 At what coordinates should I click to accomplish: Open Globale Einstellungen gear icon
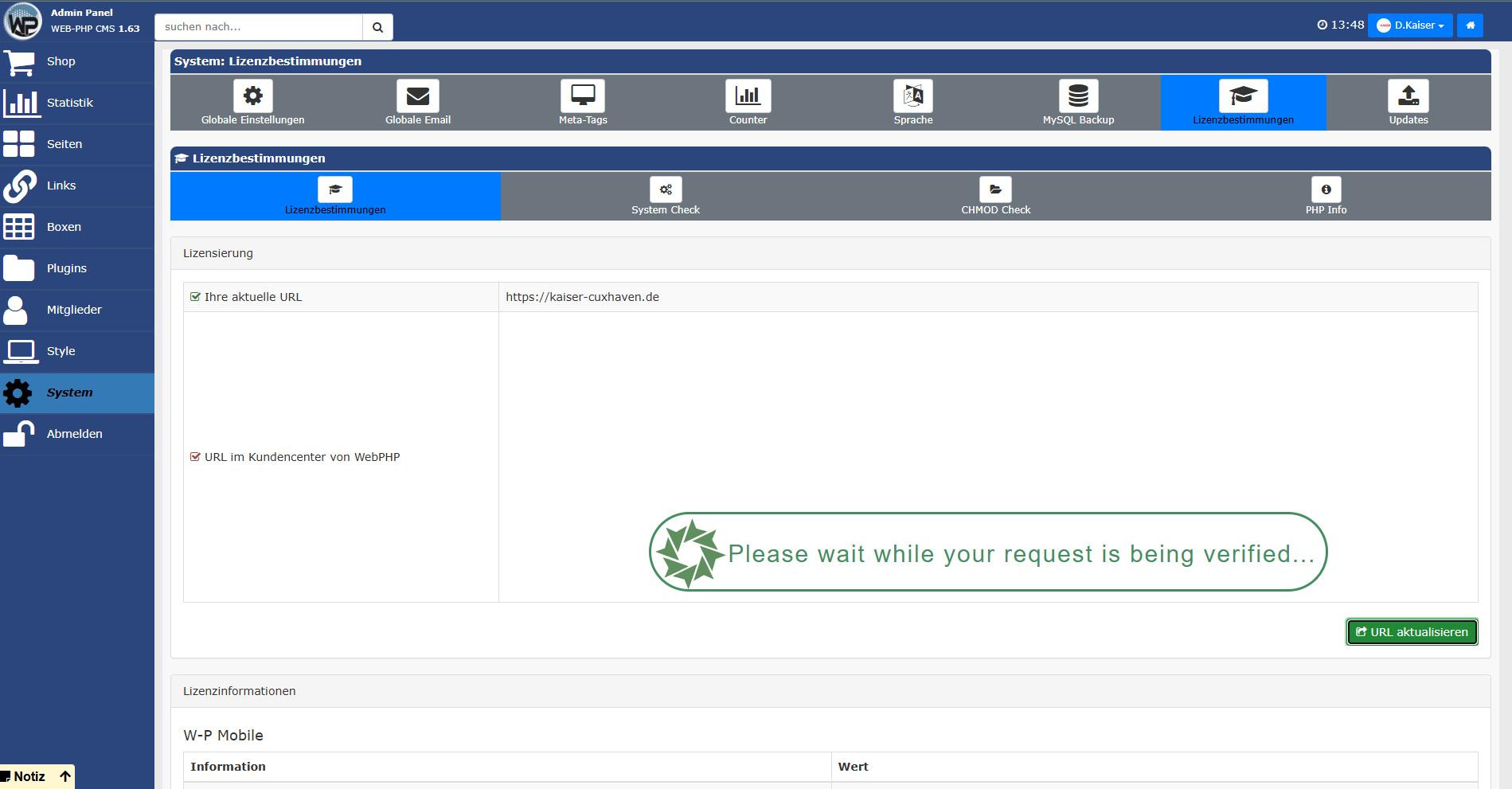point(252,96)
